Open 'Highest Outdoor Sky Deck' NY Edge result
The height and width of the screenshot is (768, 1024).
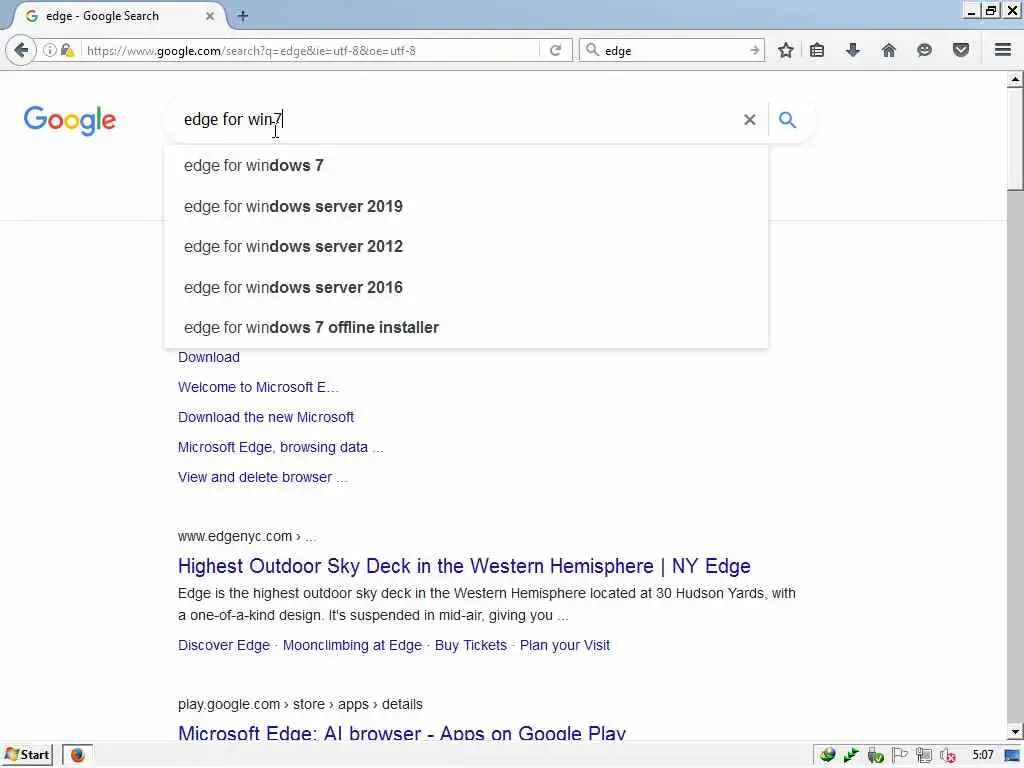point(464,566)
